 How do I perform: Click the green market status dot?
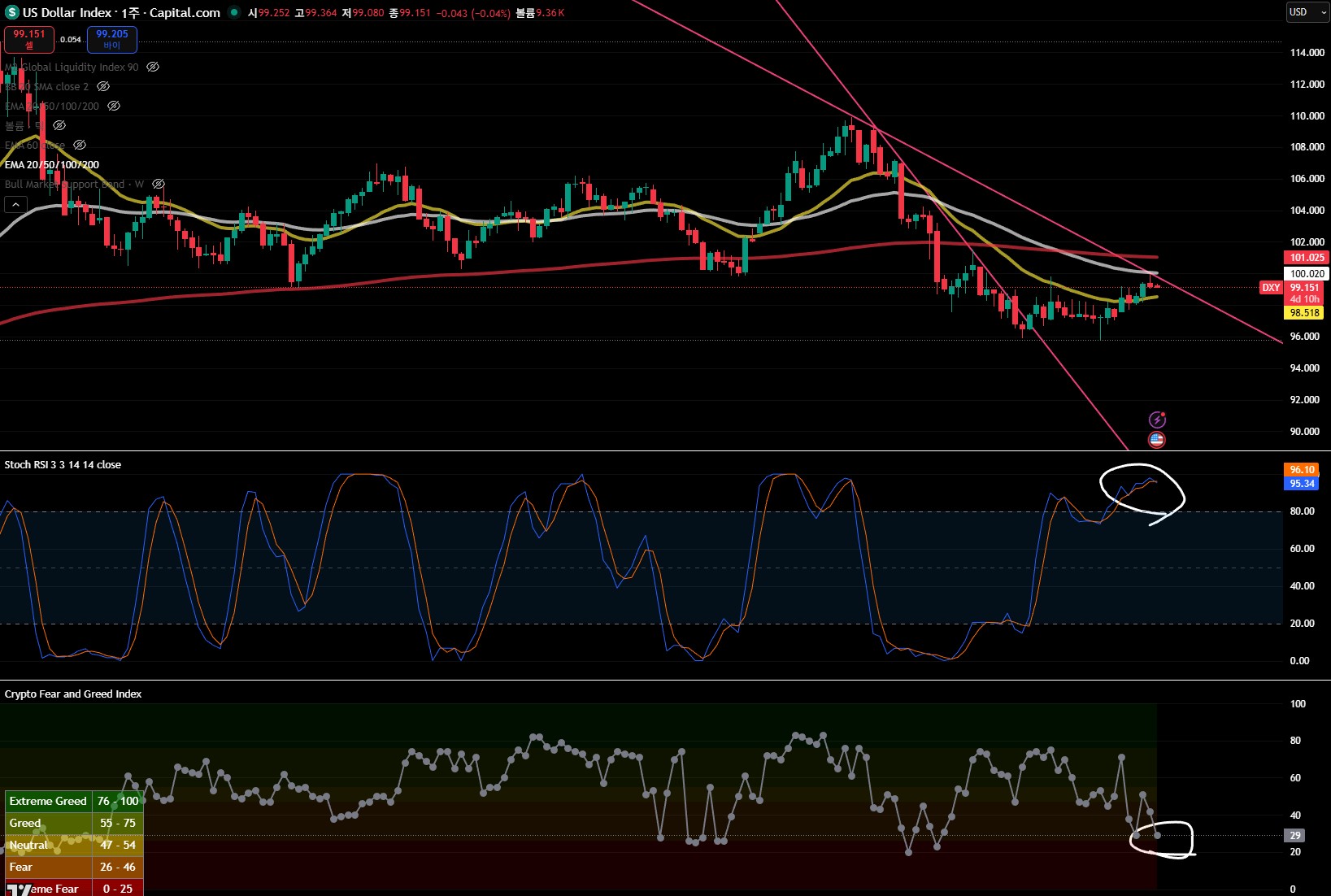234,12
